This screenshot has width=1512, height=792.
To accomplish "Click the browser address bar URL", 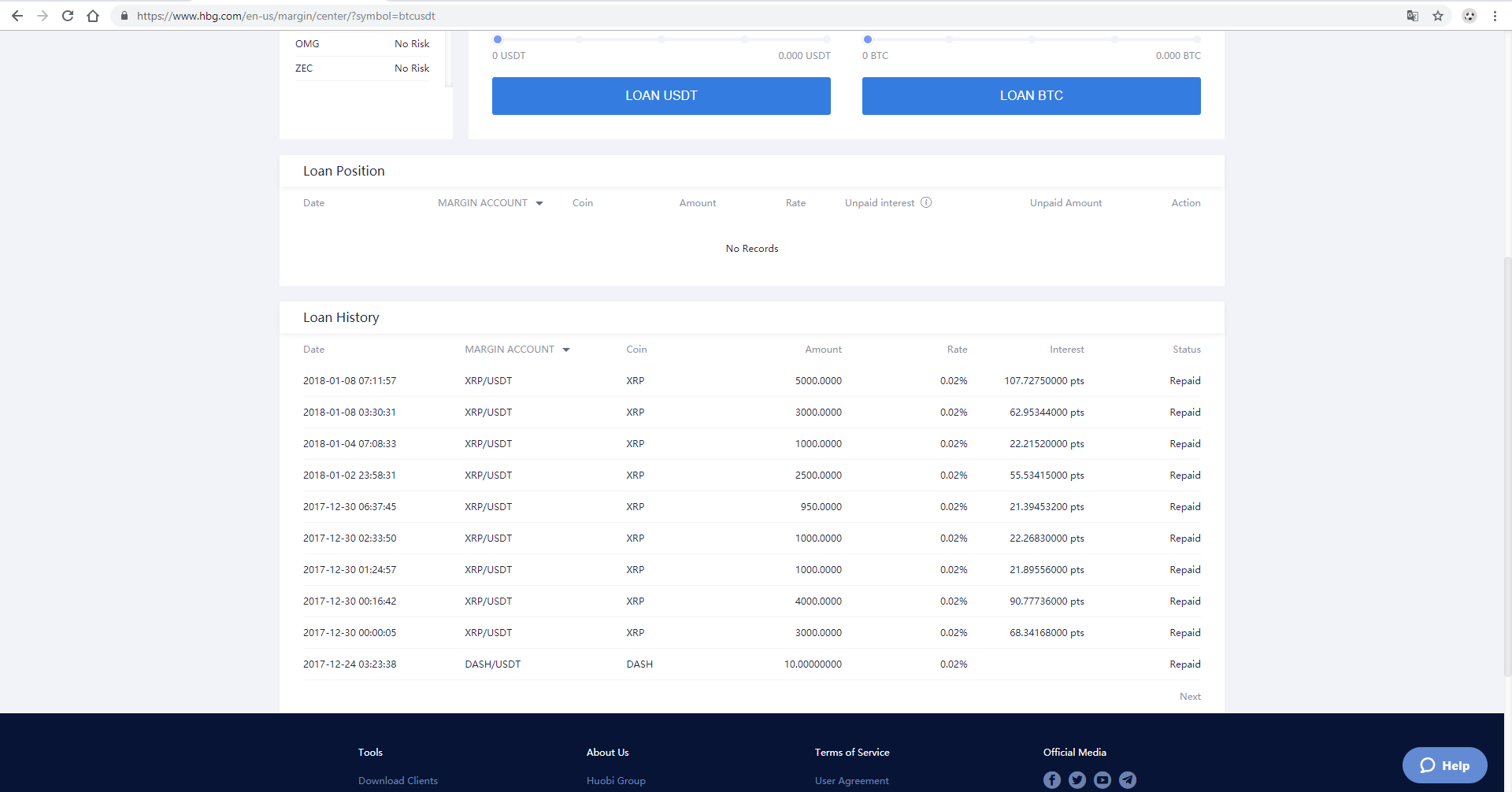I will pos(286,16).
